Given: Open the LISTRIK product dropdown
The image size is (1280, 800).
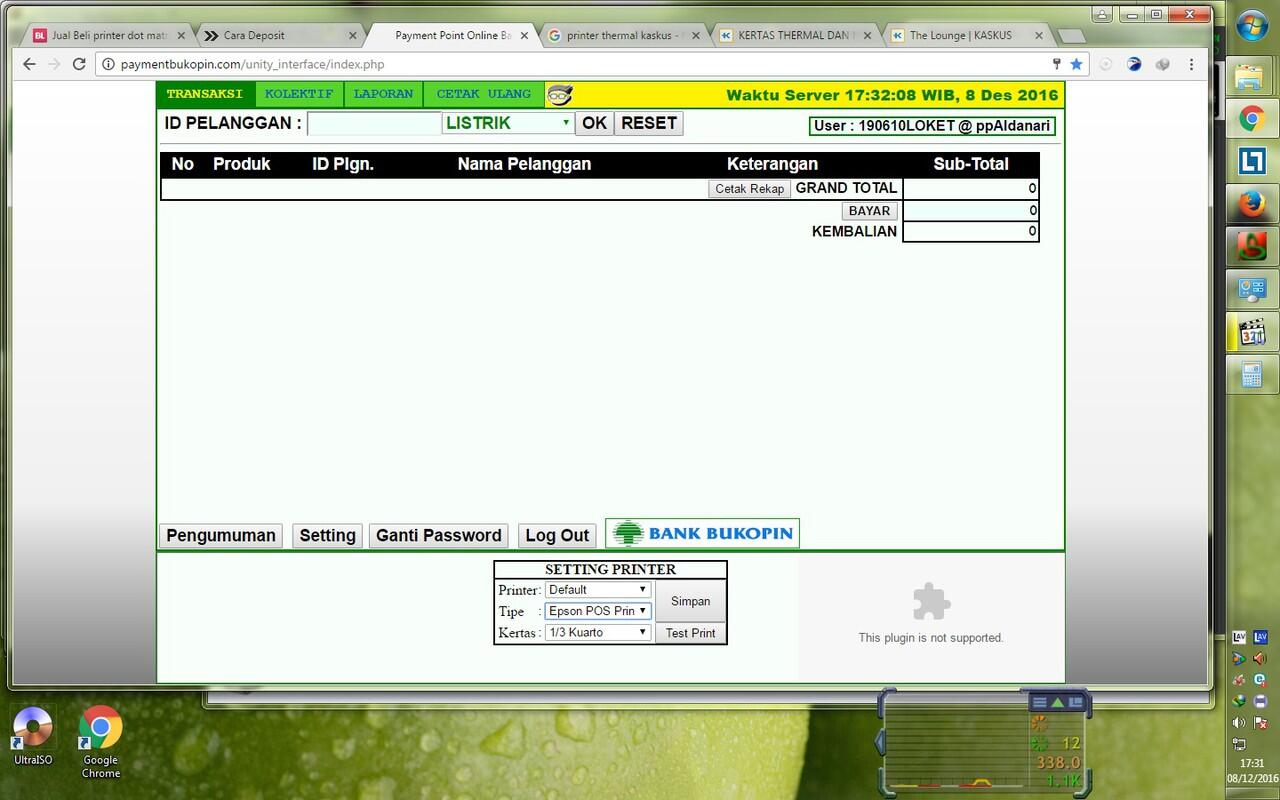Looking at the screenshot, I should click(507, 123).
